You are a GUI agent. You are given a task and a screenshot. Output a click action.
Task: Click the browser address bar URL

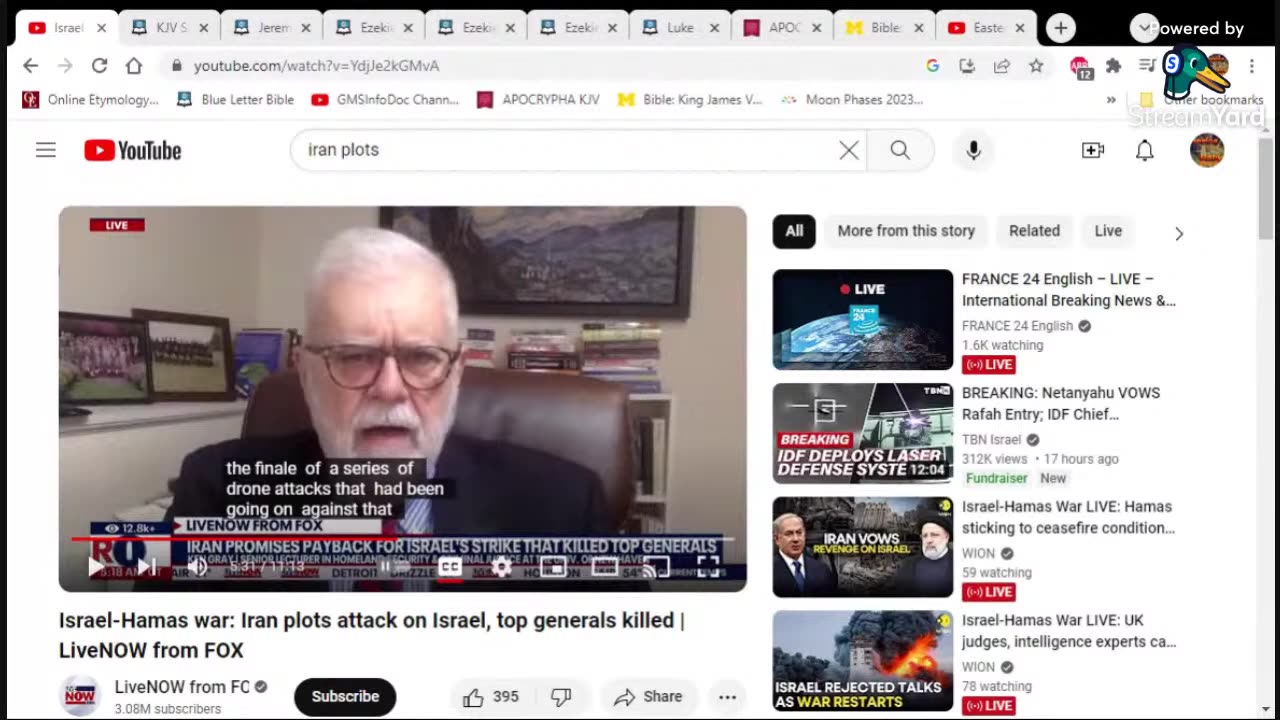click(x=316, y=66)
